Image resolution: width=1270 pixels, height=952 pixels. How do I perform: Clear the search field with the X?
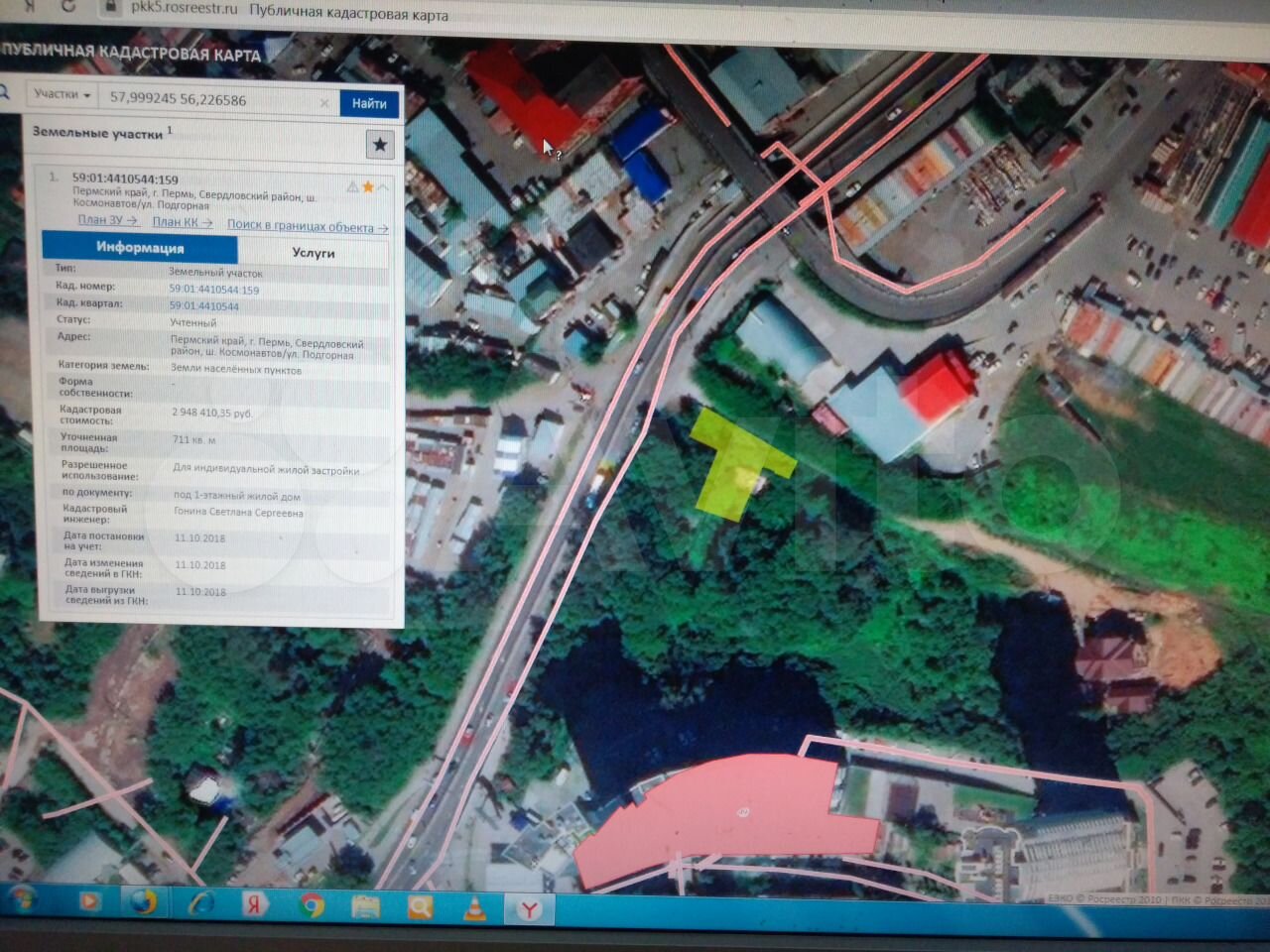(324, 102)
